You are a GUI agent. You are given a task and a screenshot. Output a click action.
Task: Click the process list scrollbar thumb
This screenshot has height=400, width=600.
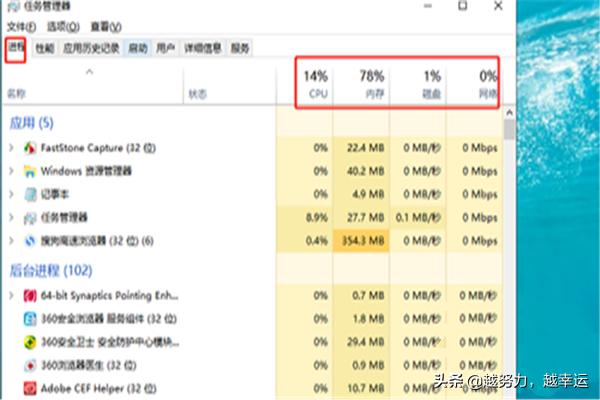(509, 129)
